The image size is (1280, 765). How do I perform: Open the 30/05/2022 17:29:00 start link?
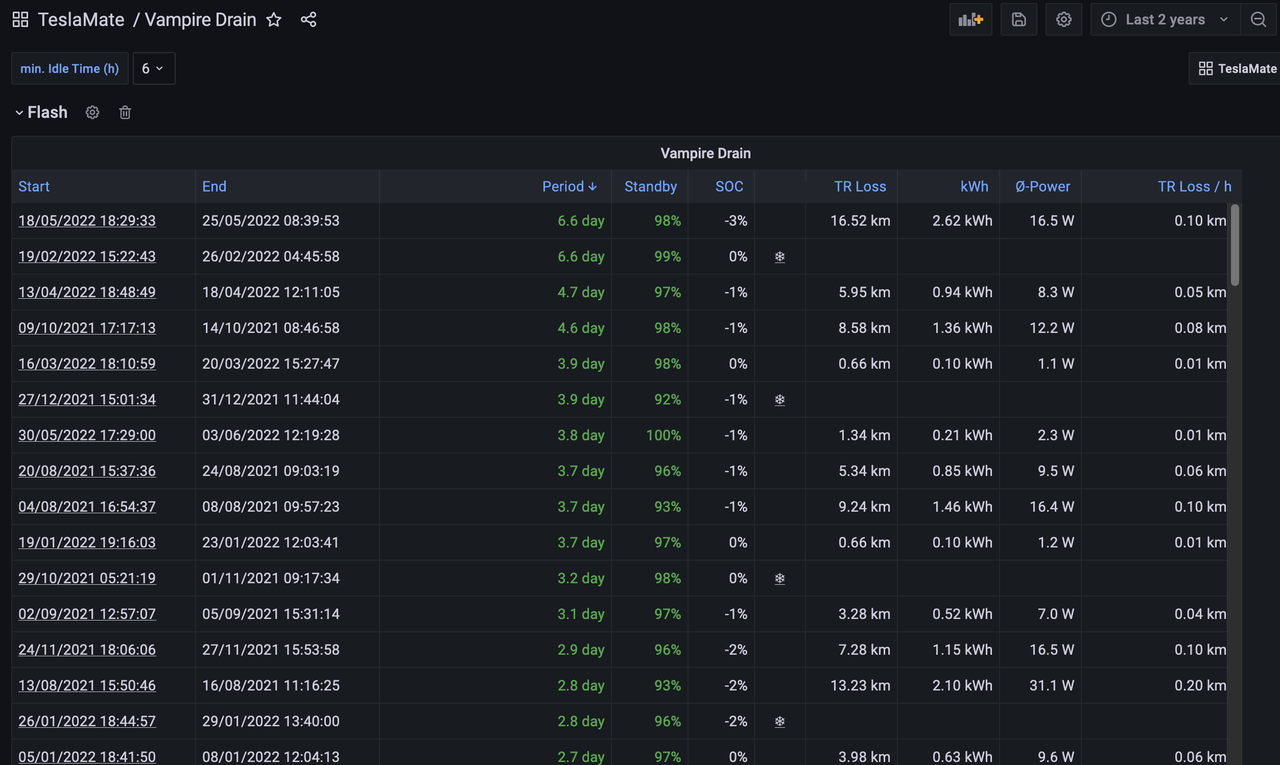pos(87,436)
